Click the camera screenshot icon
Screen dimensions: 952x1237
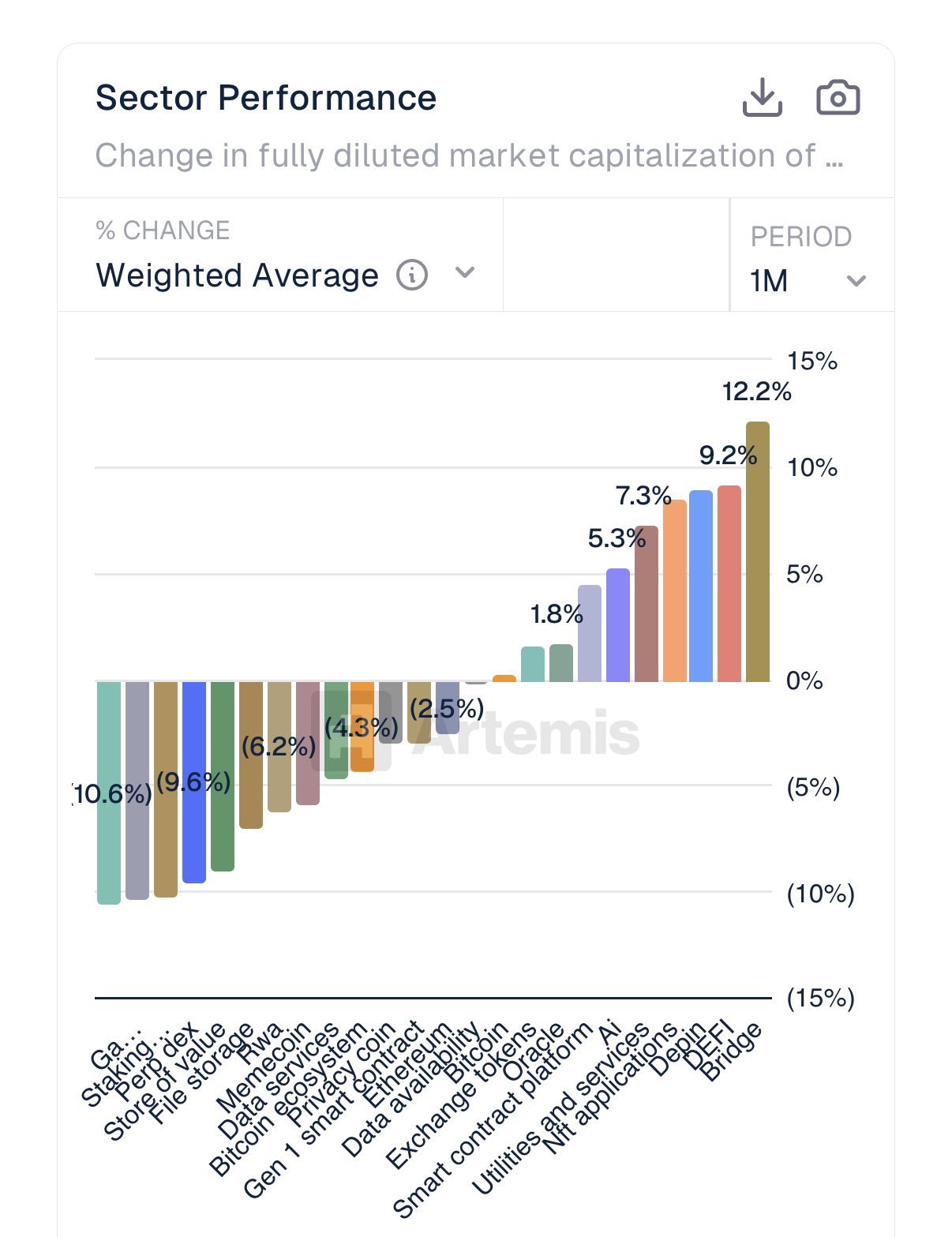[x=838, y=98]
